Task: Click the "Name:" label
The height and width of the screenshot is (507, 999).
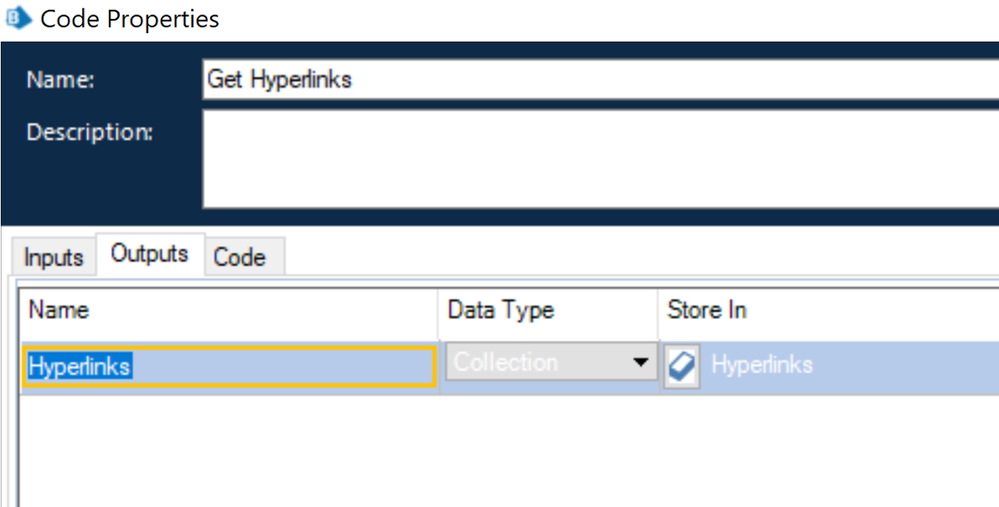Action: tap(60, 80)
